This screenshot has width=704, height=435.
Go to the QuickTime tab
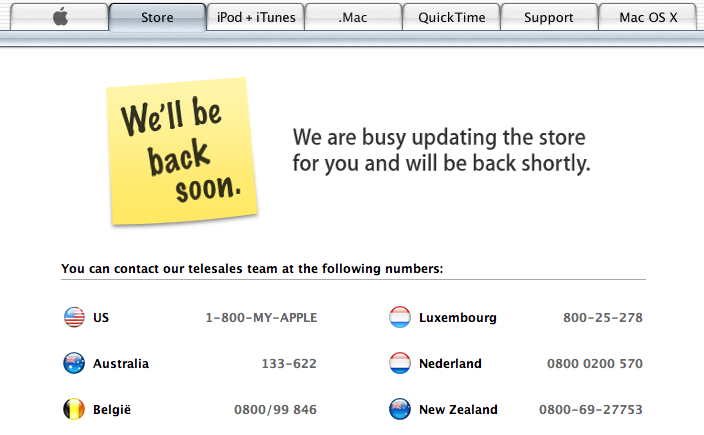click(x=452, y=17)
